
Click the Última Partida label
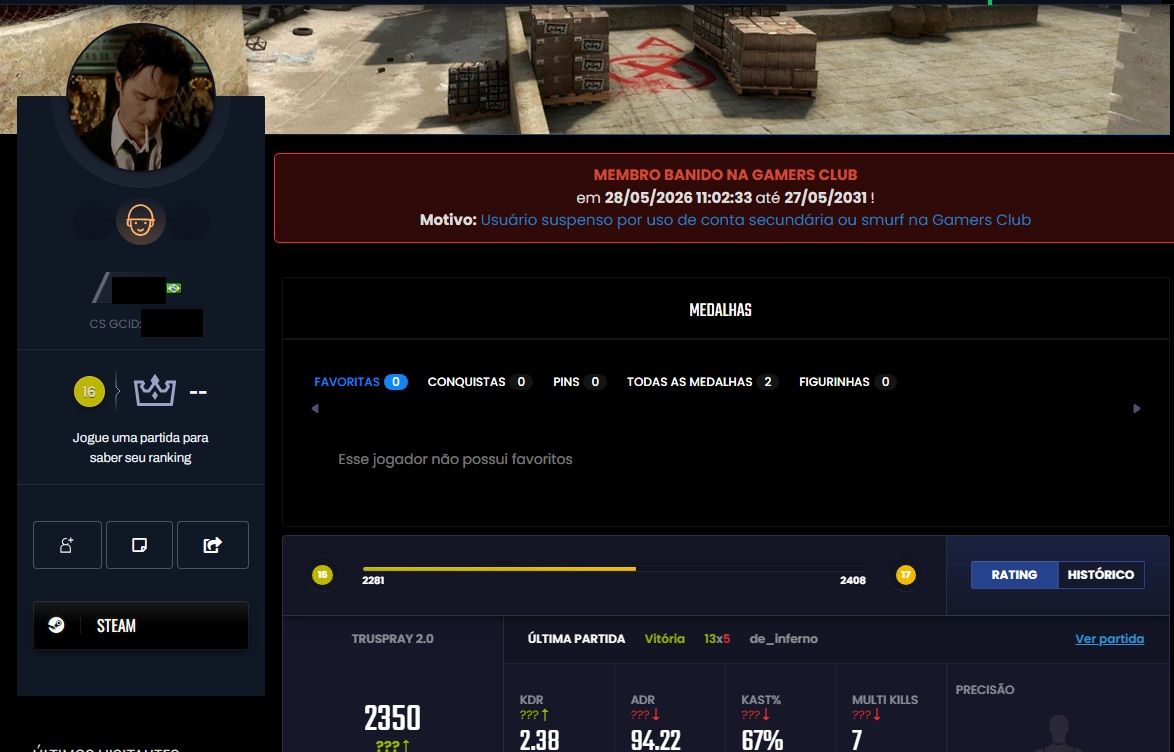tap(577, 639)
